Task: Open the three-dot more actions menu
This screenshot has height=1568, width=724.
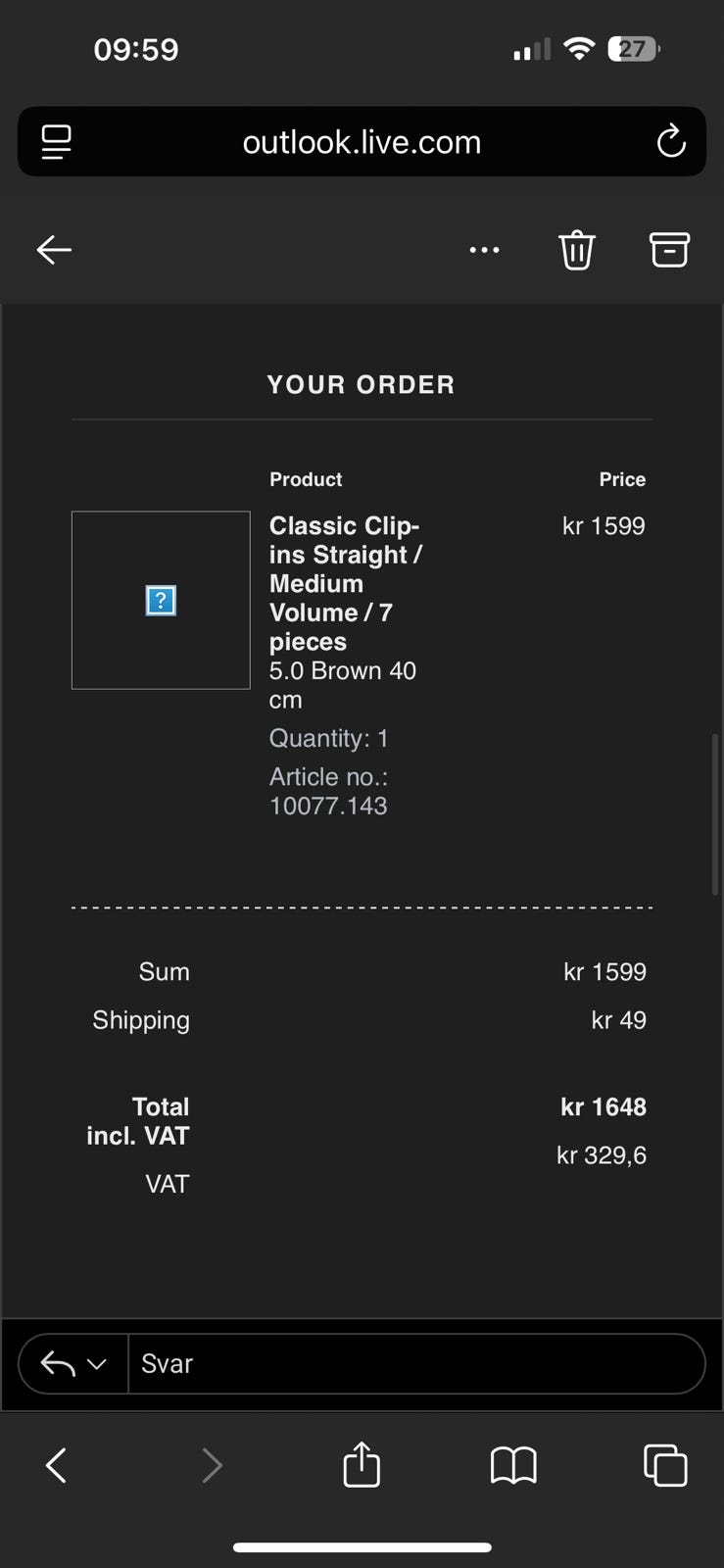Action: pos(484,250)
